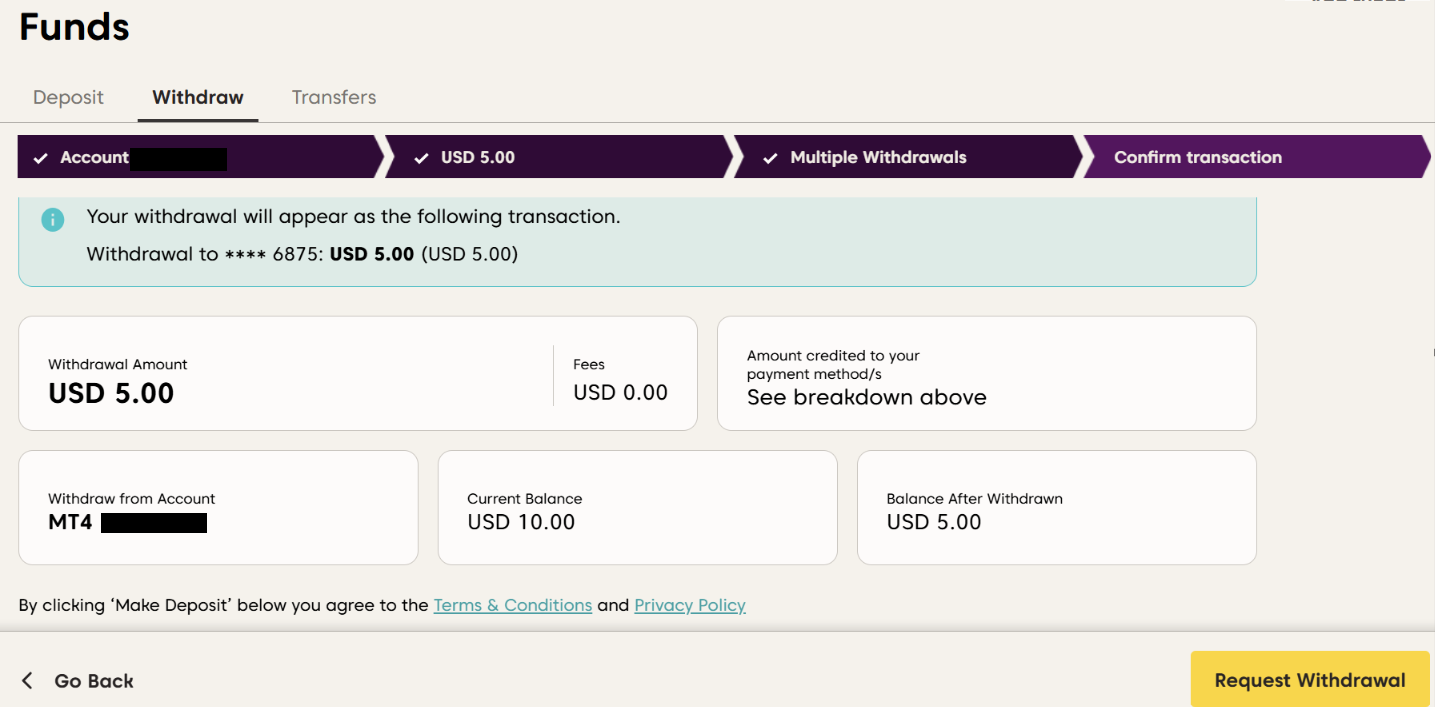
Task: Open the Privacy Policy link
Action: point(690,605)
